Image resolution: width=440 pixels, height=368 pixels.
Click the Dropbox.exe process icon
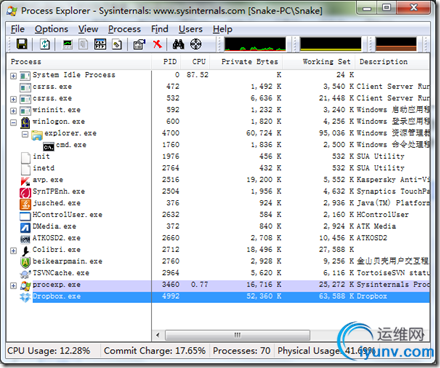25,296
